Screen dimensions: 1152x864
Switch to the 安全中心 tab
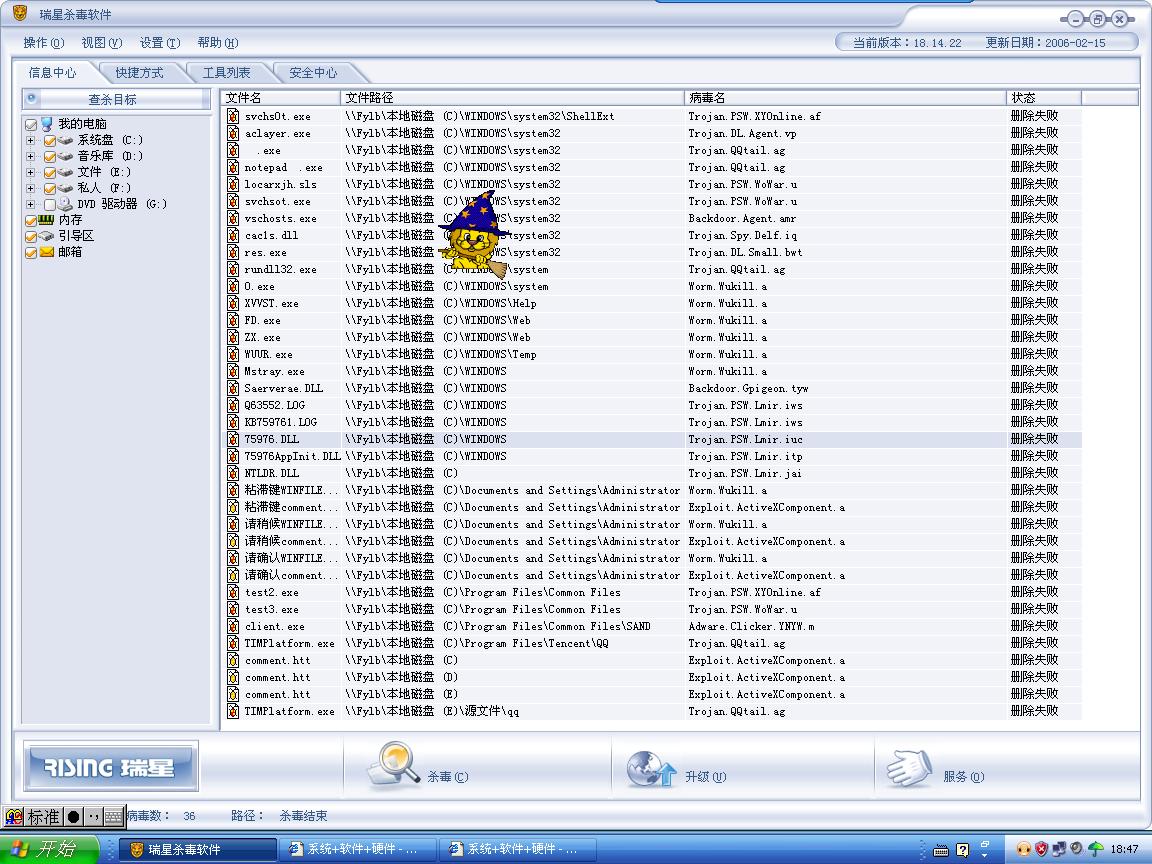[x=313, y=73]
